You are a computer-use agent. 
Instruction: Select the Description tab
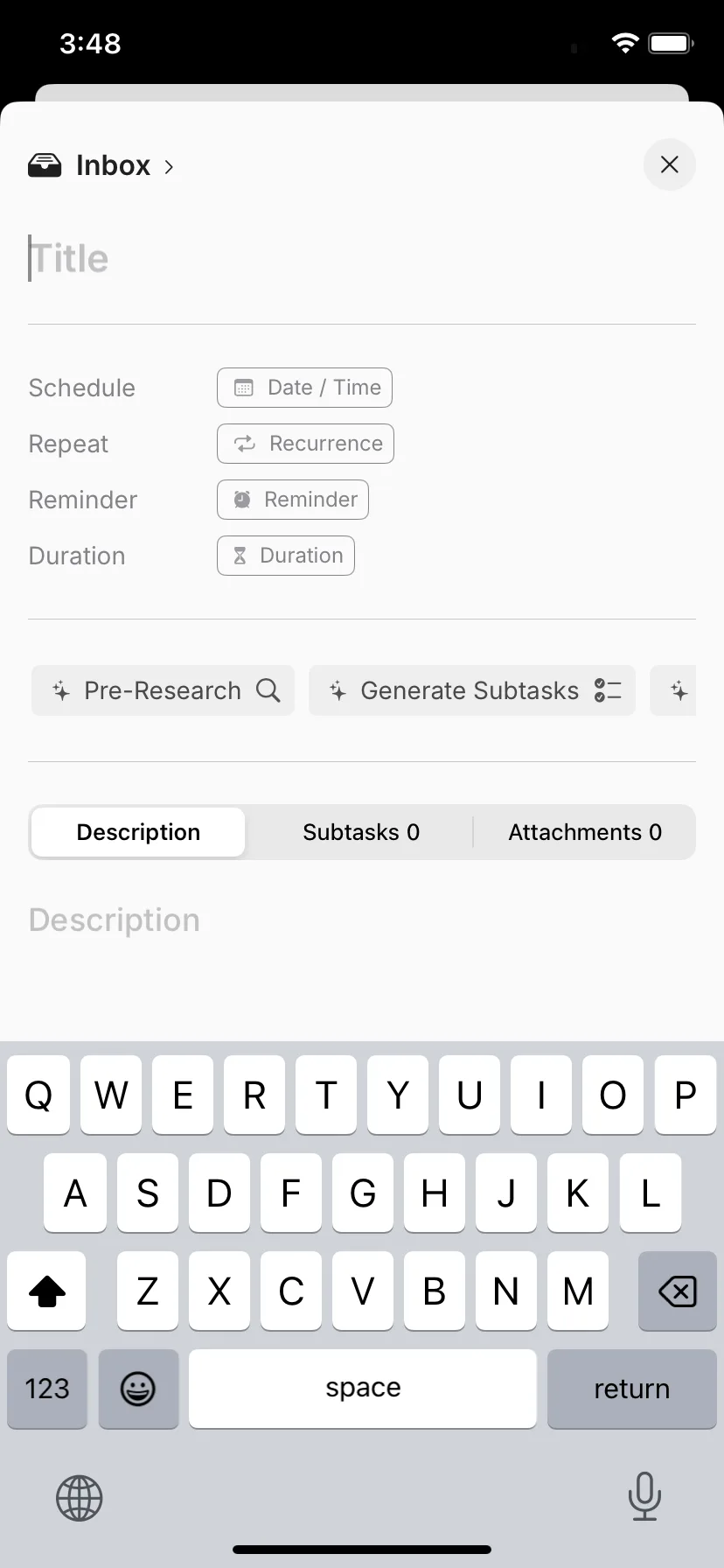tap(138, 832)
